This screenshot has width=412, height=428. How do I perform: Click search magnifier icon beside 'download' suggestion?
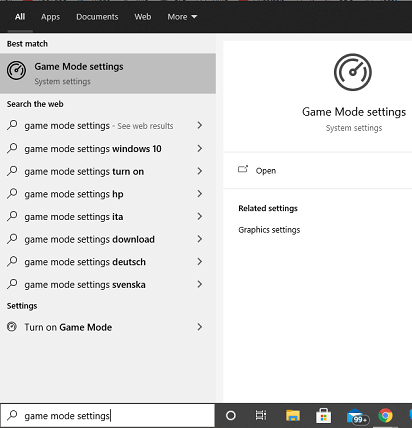point(12,238)
